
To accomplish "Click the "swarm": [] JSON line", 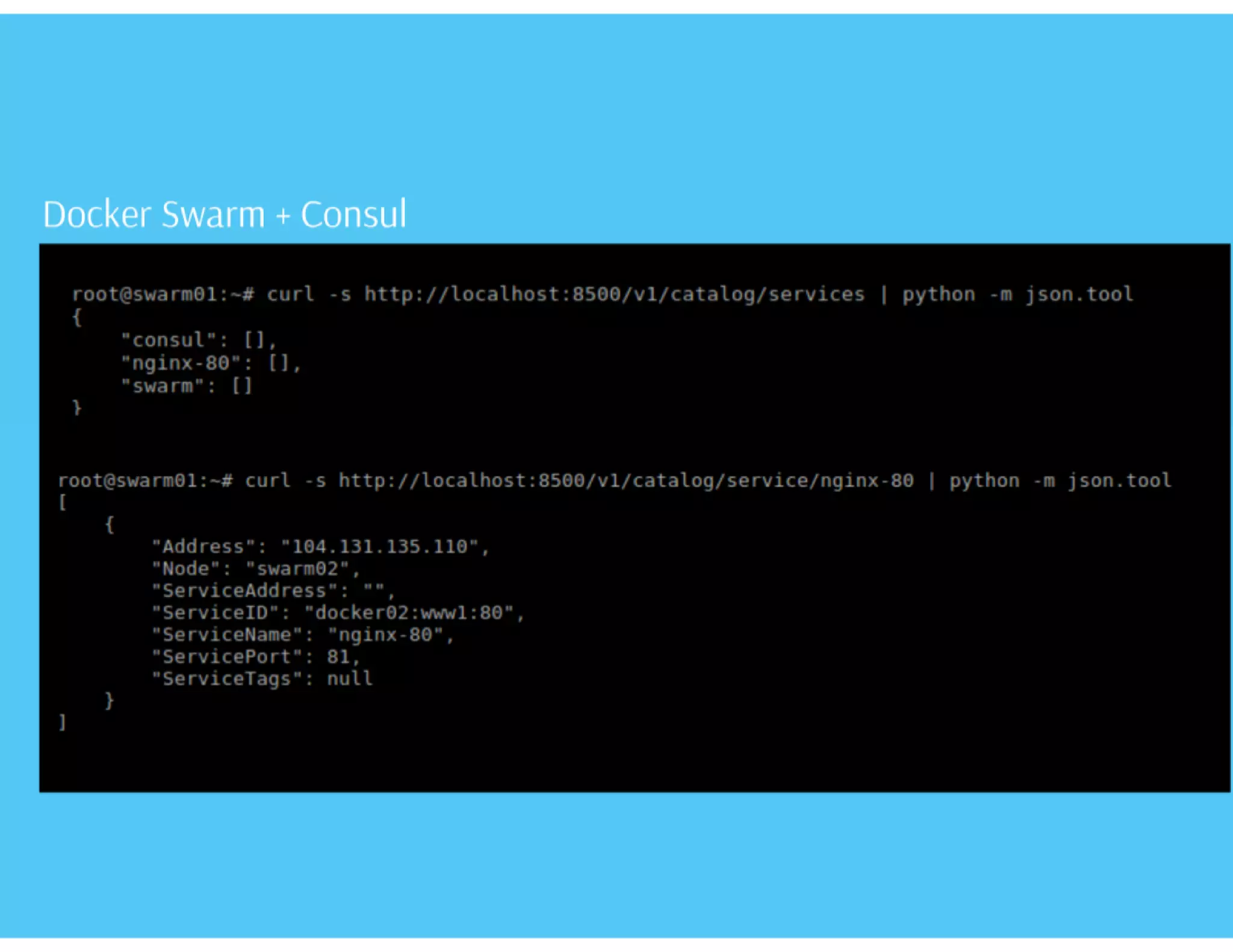I will [x=187, y=386].
